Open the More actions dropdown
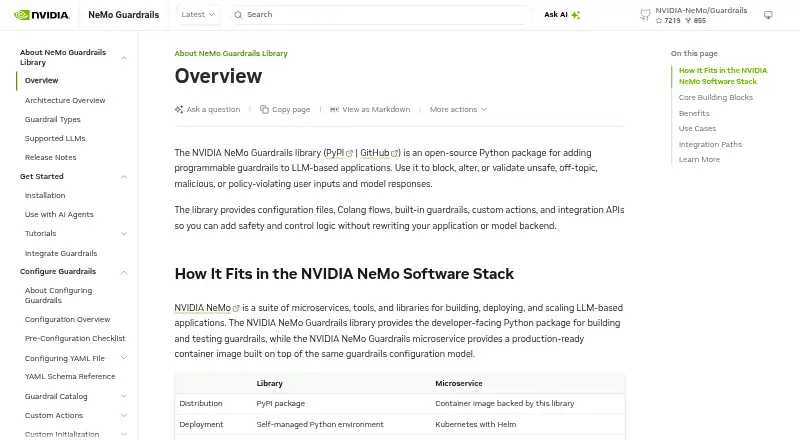 point(458,109)
